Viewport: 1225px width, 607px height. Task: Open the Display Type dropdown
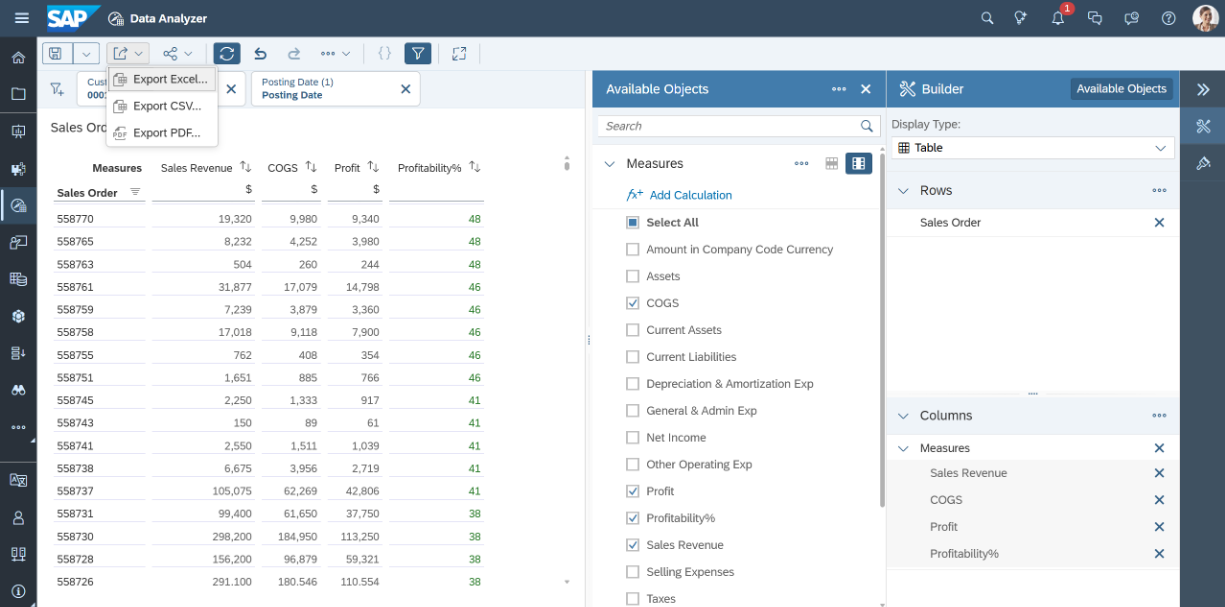pyautogui.click(x=1034, y=148)
